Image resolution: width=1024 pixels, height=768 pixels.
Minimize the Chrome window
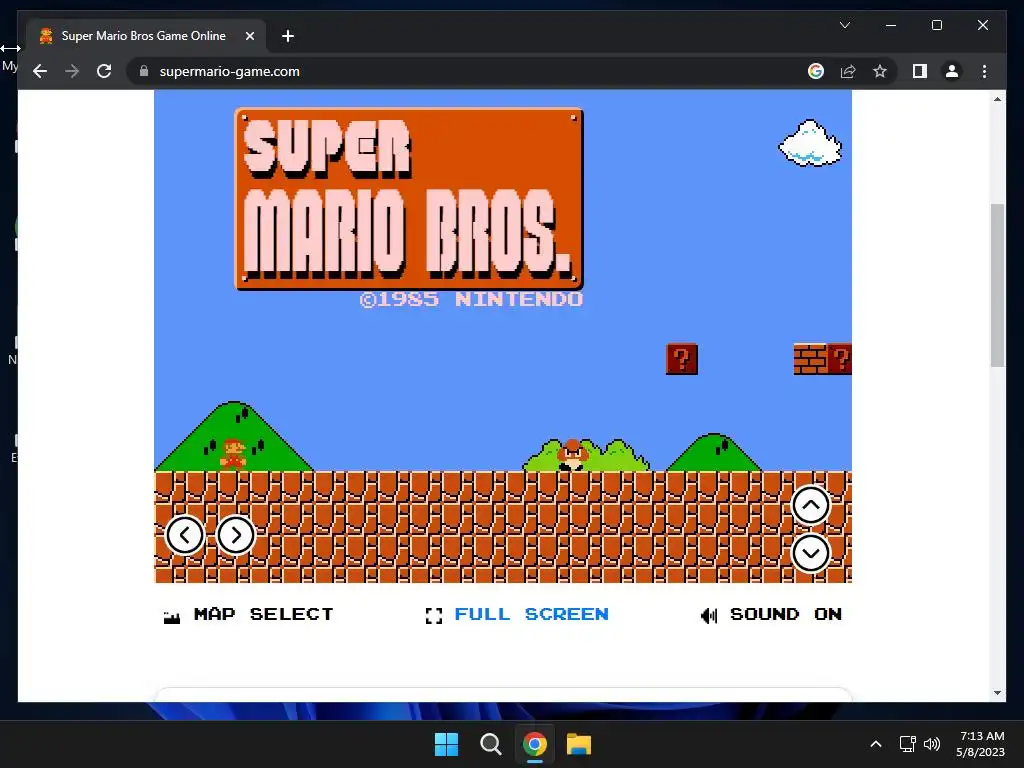coord(891,25)
